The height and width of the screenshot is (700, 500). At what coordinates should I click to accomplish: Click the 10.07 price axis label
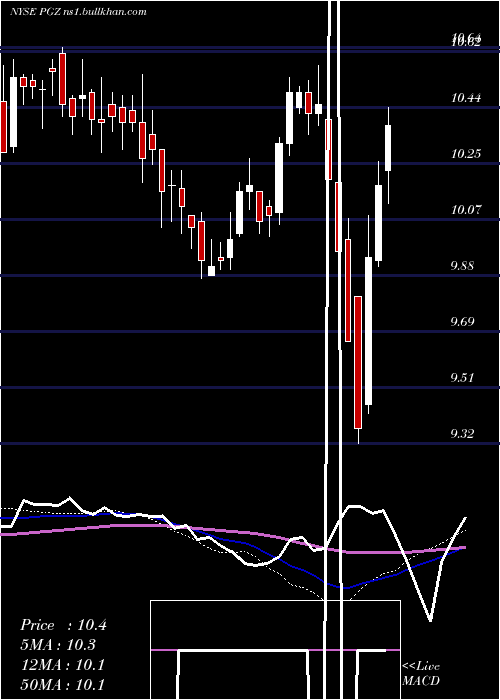(466, 210)
